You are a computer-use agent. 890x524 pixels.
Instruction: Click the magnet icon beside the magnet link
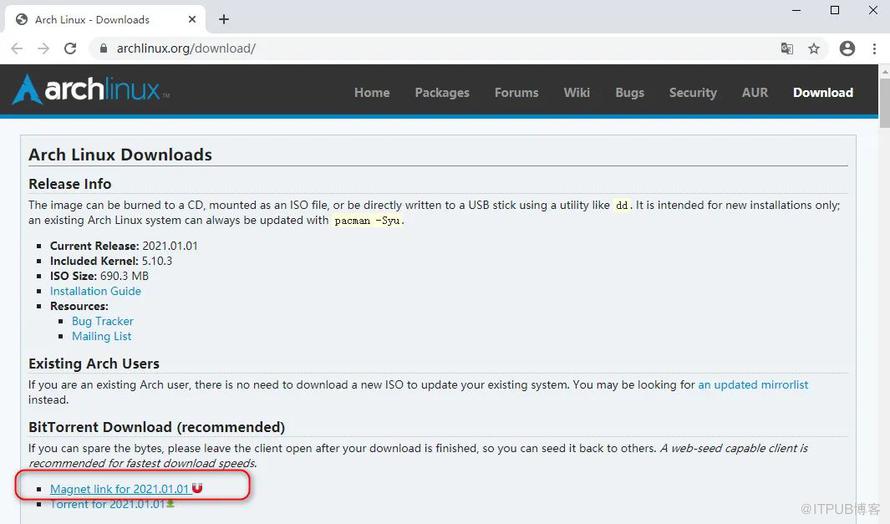tap(197, 488)
